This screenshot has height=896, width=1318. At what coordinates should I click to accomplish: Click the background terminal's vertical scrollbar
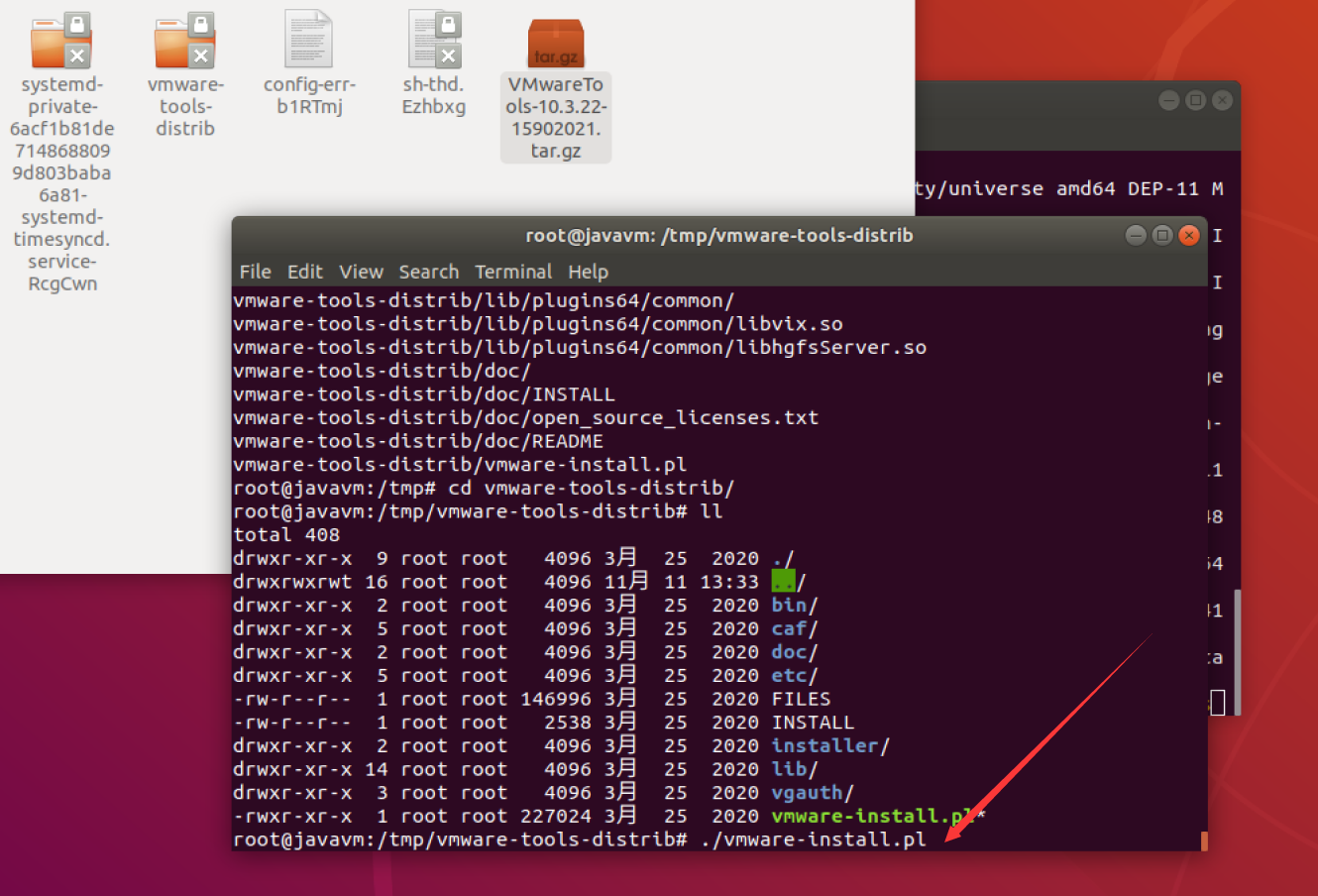tap(1238, 650)
